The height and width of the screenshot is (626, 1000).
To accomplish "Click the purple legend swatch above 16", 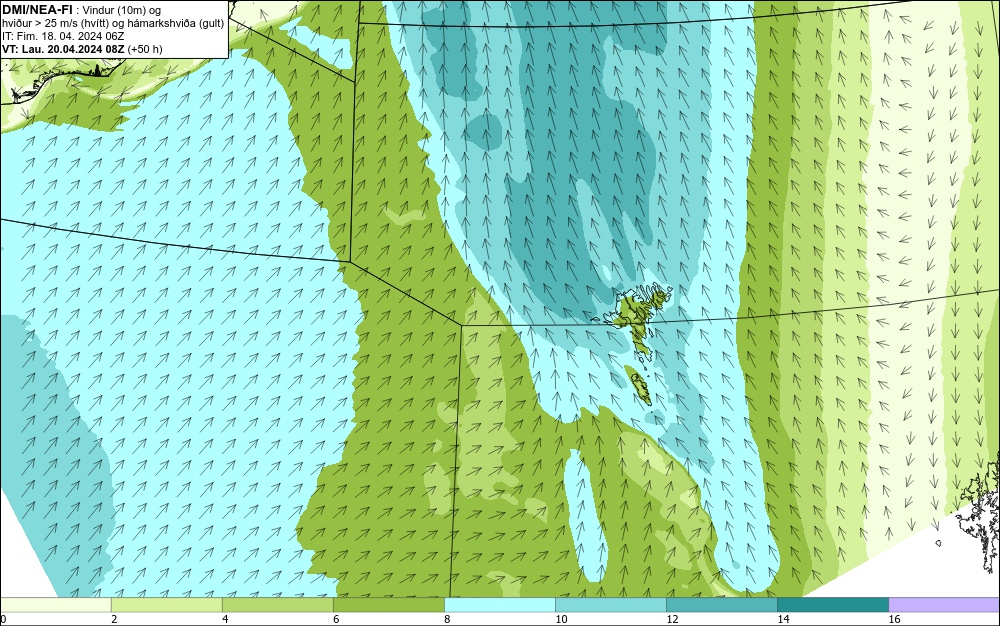I will [944, 604].
